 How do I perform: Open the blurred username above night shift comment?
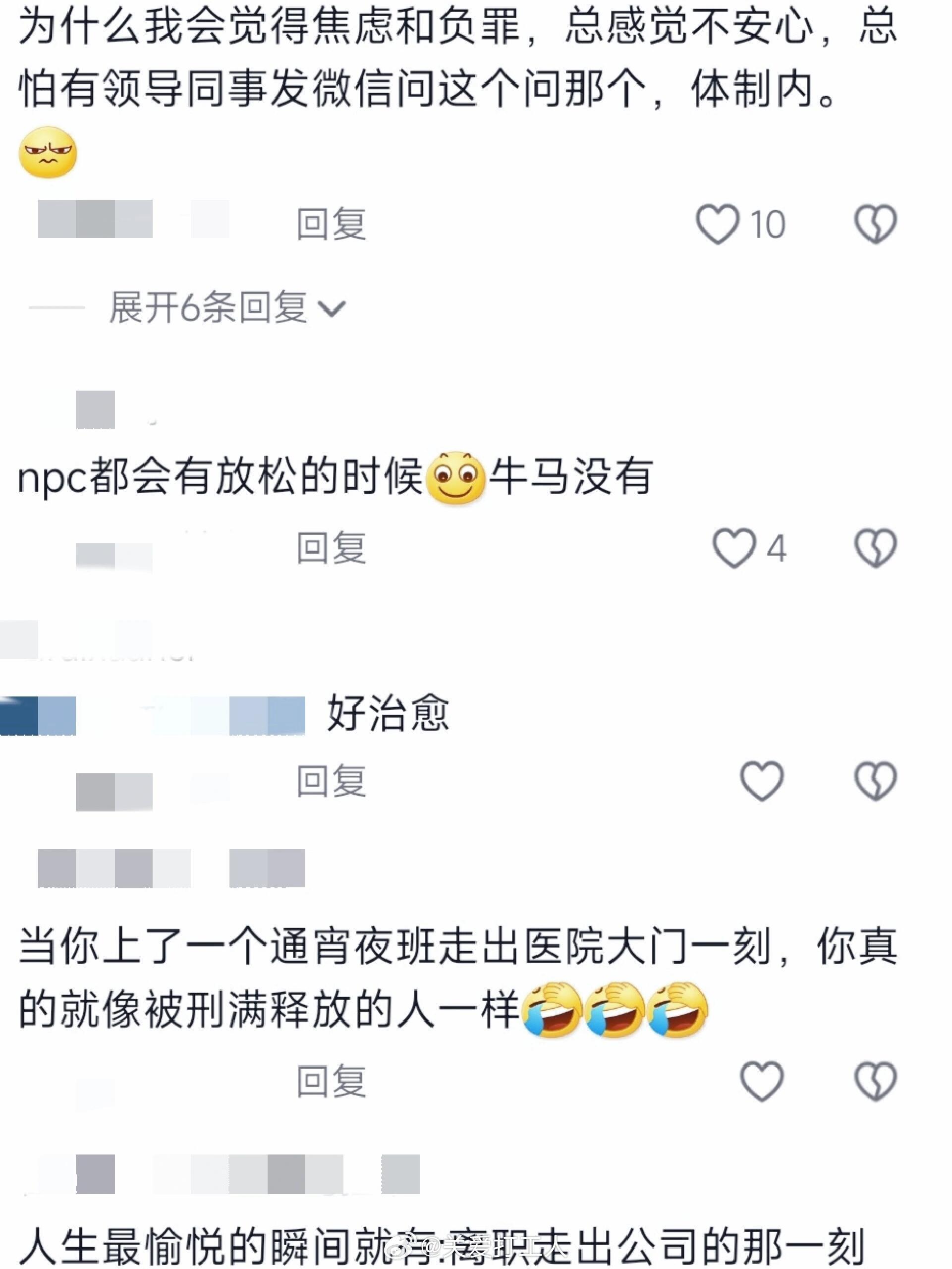click(x=171, y=868)
